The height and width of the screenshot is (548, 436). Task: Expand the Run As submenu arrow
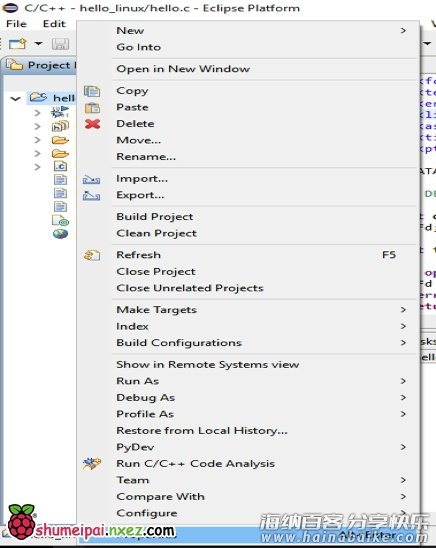(404, 381)
